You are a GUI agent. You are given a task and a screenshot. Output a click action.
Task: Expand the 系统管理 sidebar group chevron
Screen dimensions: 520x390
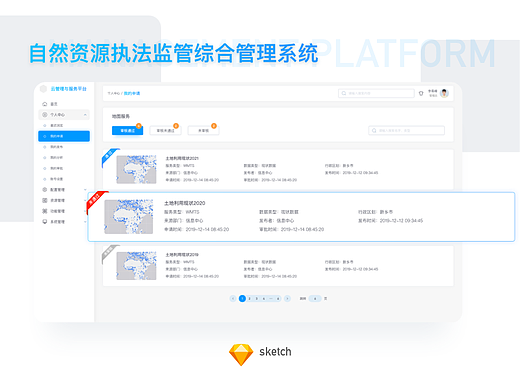85,222
